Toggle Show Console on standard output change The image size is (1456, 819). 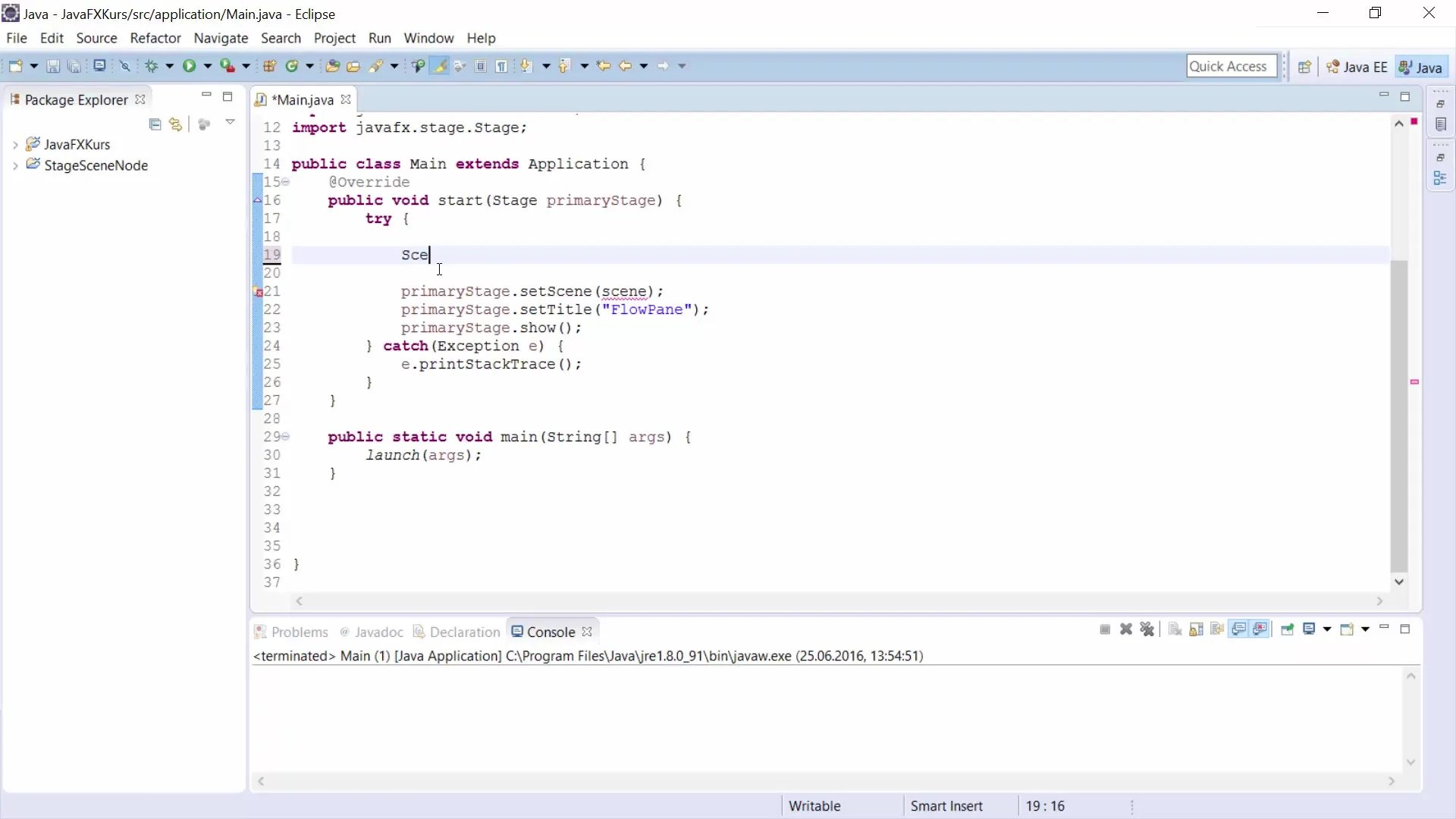click(x=1239, y=629)
